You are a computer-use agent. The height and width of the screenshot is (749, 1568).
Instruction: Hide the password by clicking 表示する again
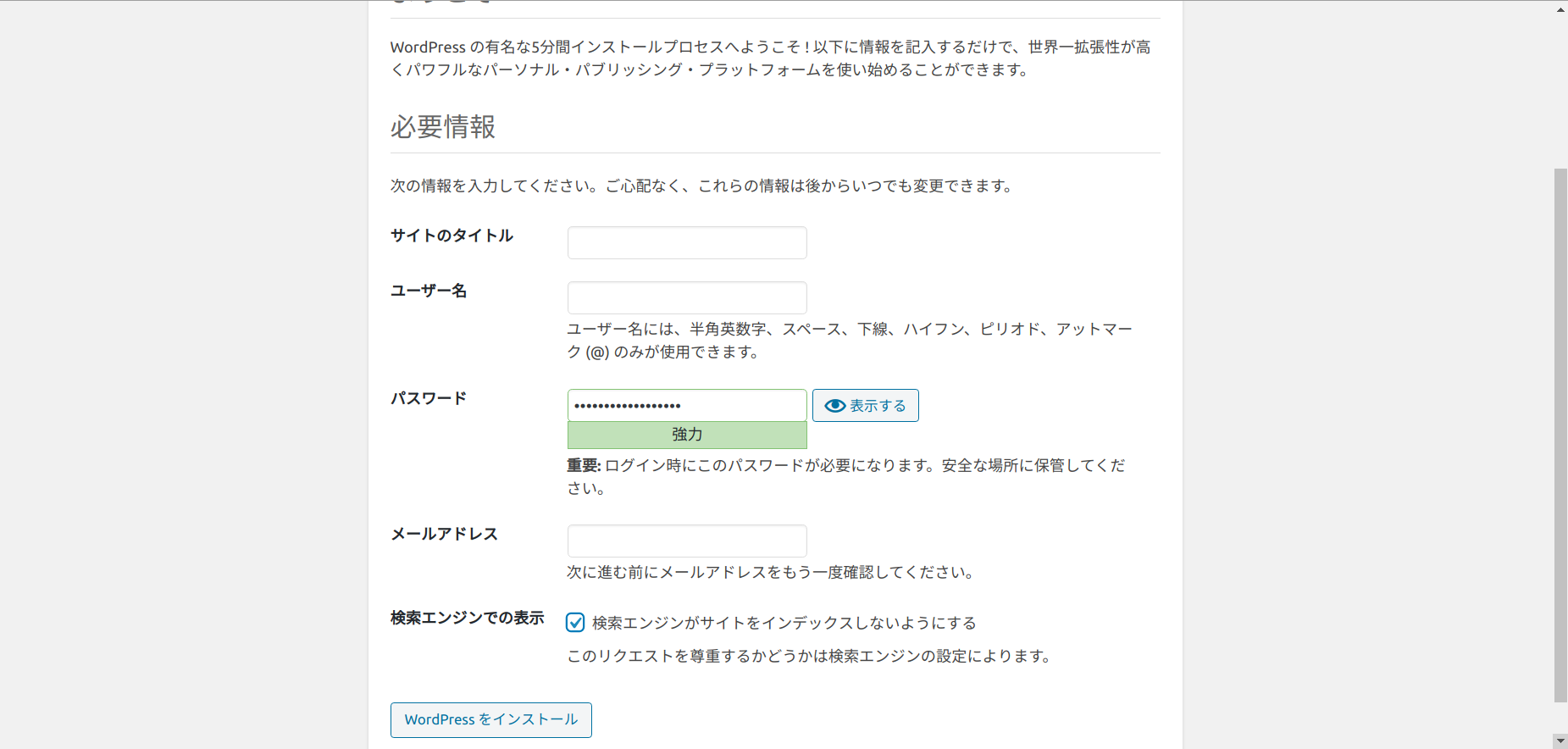click(865, 405)
